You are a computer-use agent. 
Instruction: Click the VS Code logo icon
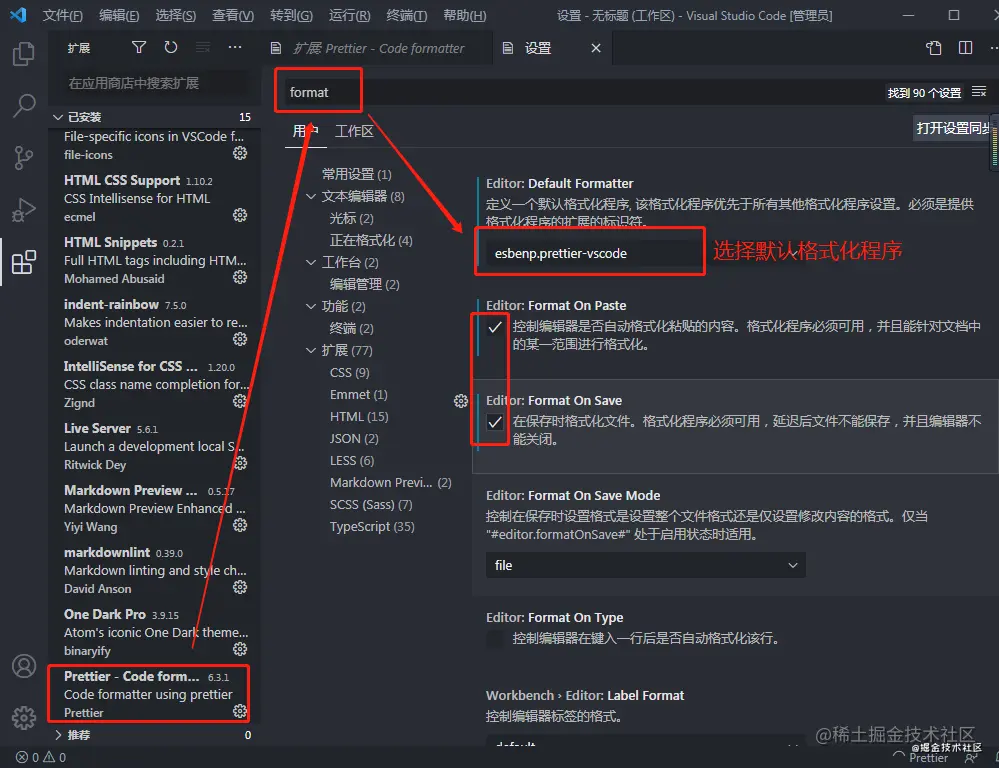pyautogui.click(x=18, y=15)
